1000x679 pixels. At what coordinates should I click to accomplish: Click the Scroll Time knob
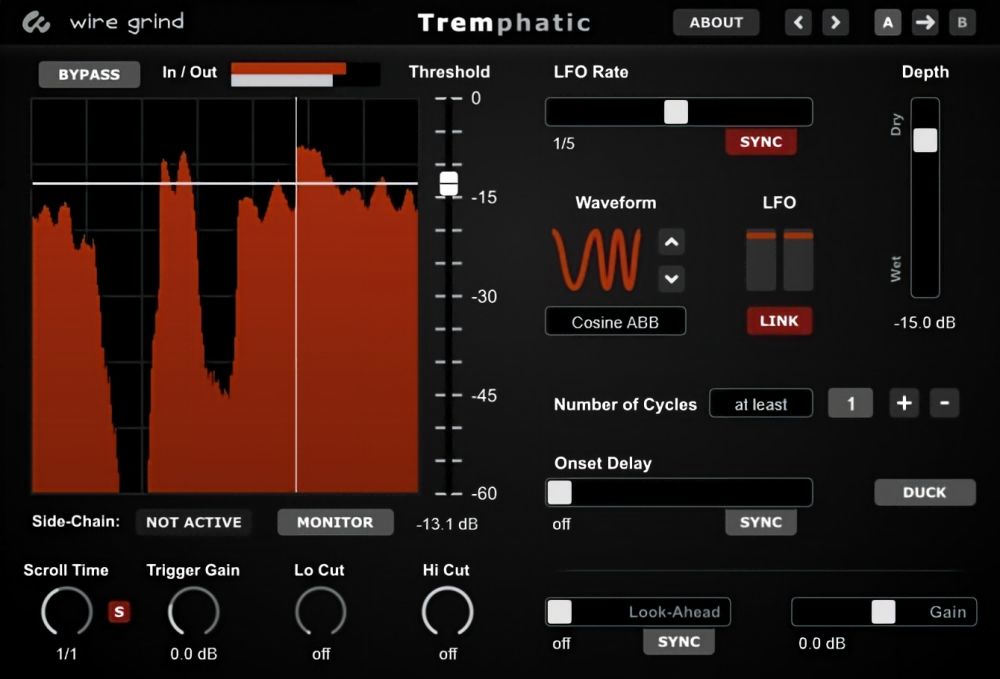pyautogui.click(x=66, y=612)
